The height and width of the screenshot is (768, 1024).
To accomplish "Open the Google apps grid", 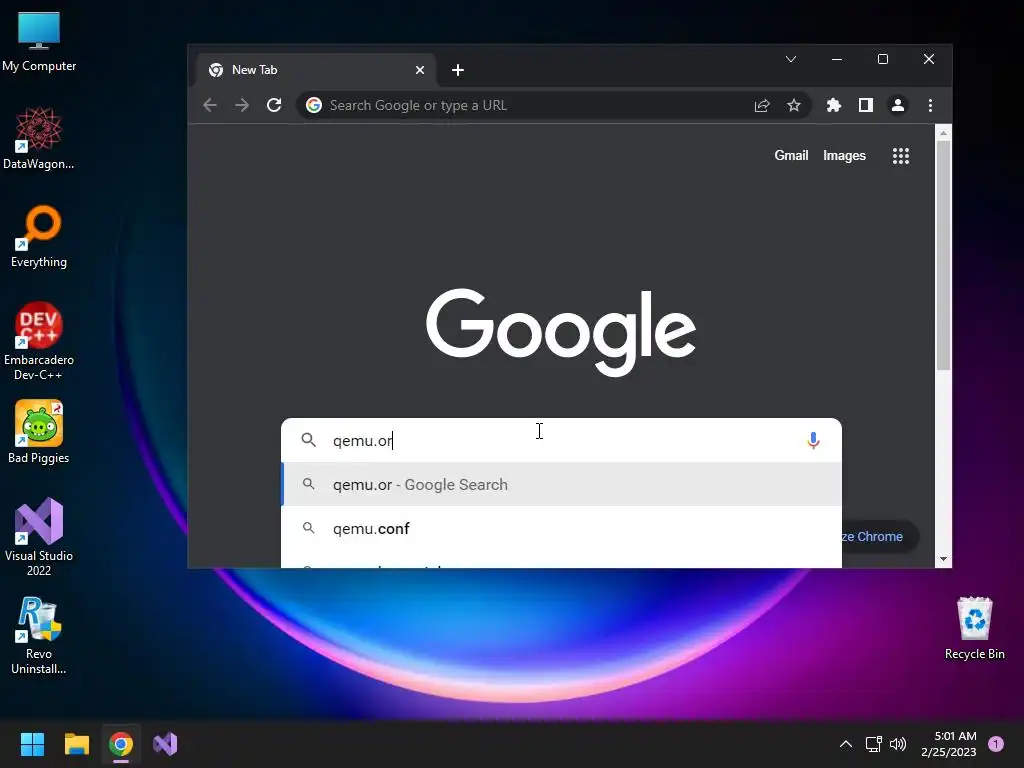I will pyautogui.click(x=901, y=155).
